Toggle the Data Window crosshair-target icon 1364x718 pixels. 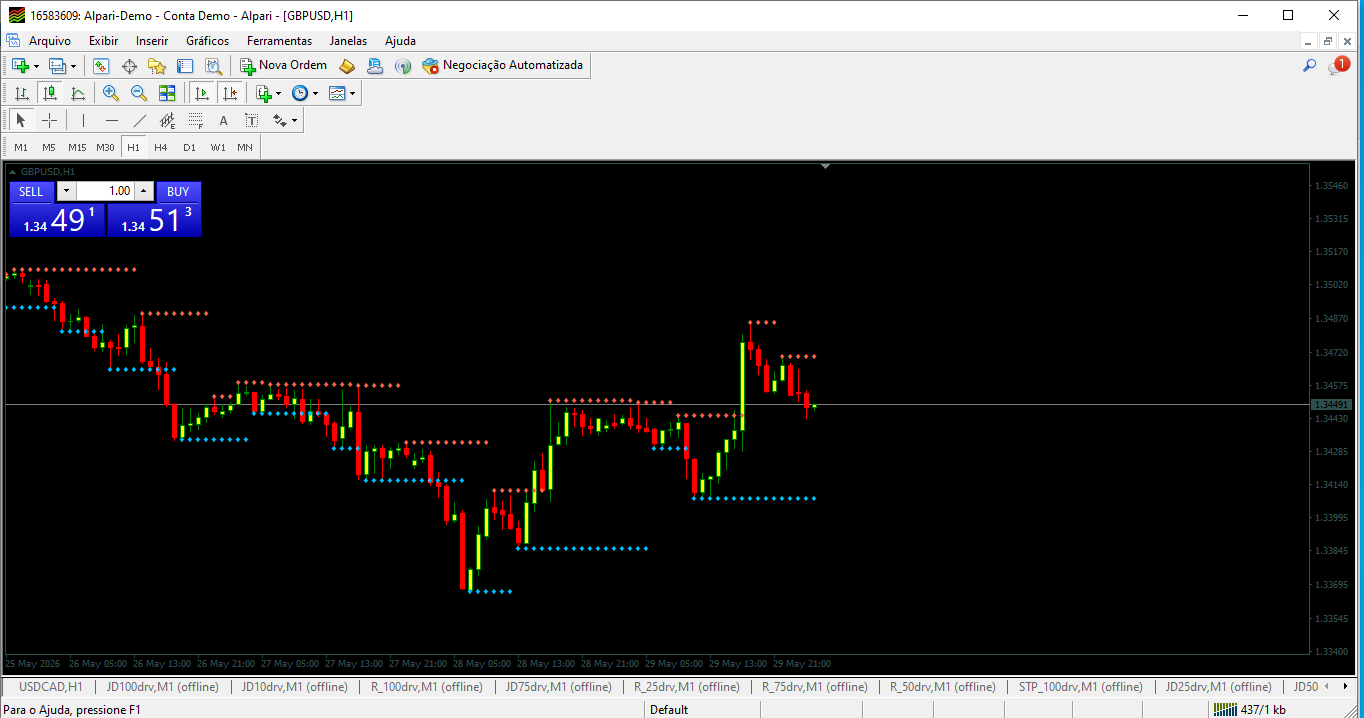tap(129, 66)
